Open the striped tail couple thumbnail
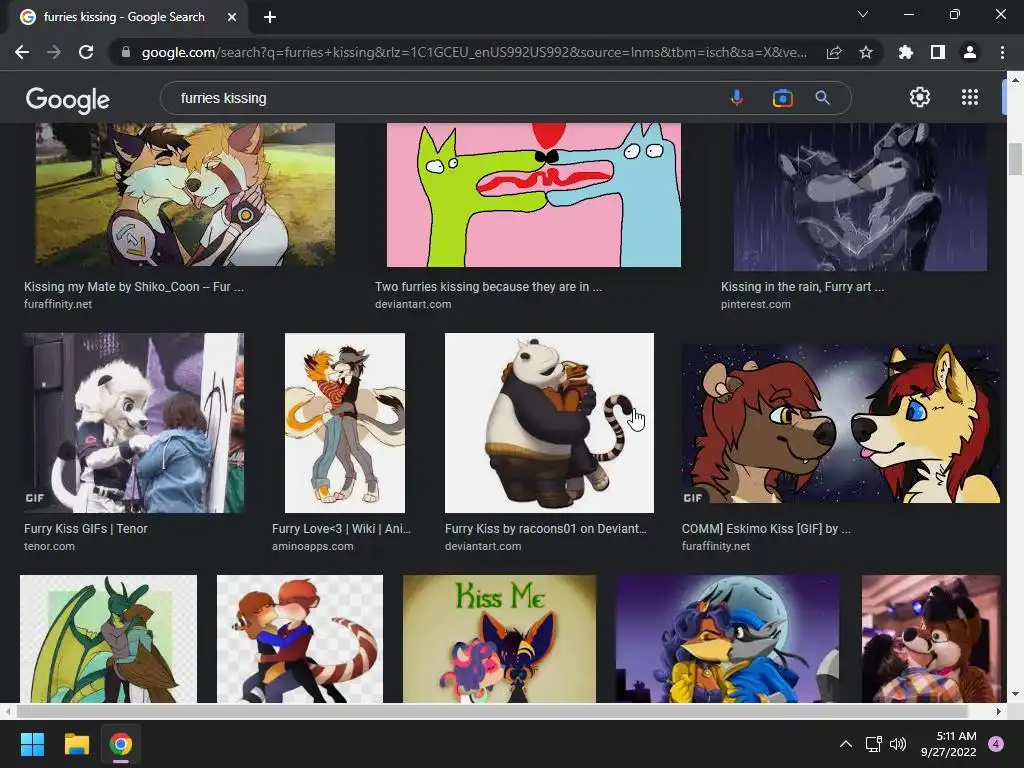This screenshot has width=1024, height=768. coord(300,639)
